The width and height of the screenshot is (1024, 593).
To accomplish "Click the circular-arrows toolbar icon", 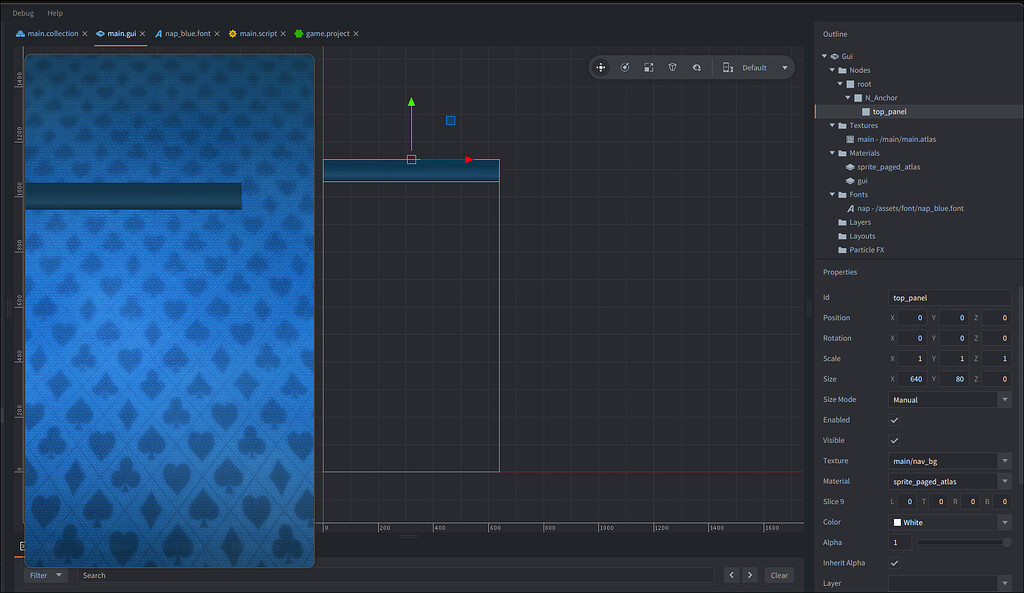I will click(697, 67).
